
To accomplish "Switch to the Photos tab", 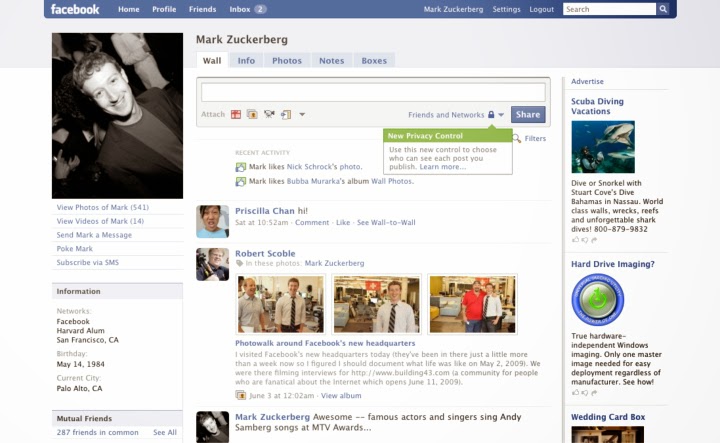I will (x=287, y=60).
